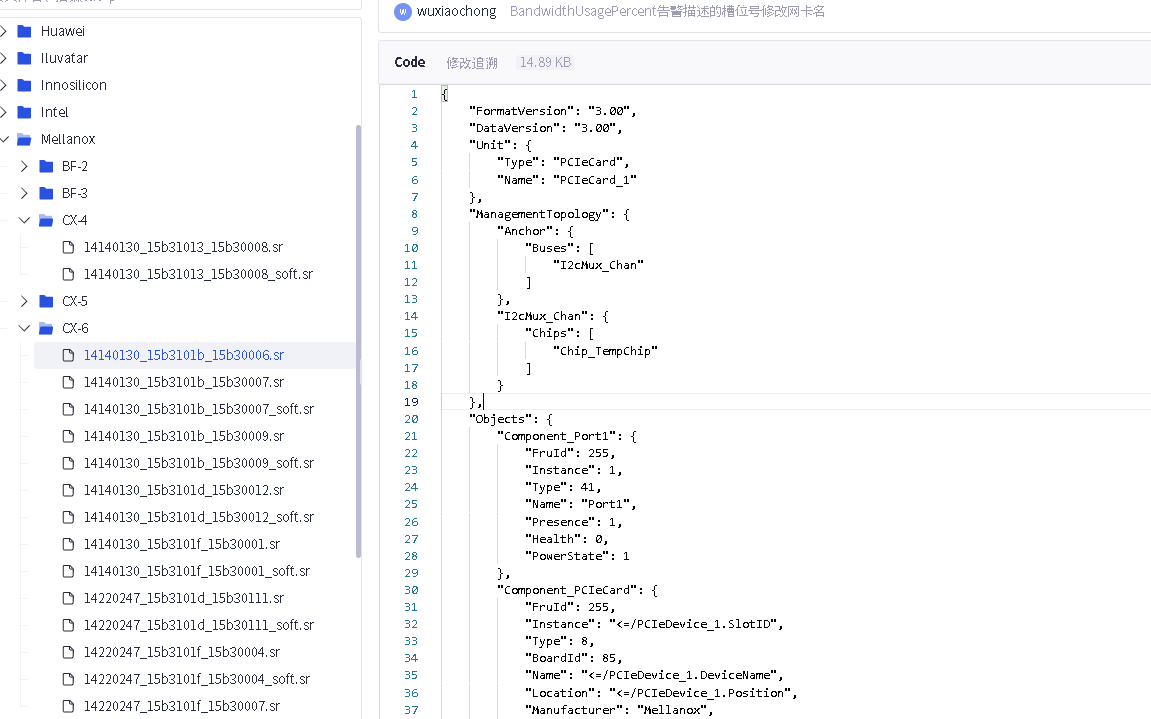The image size is (1151, 719).
Task: Click the BF-2 folder icon
Action: 46,166
